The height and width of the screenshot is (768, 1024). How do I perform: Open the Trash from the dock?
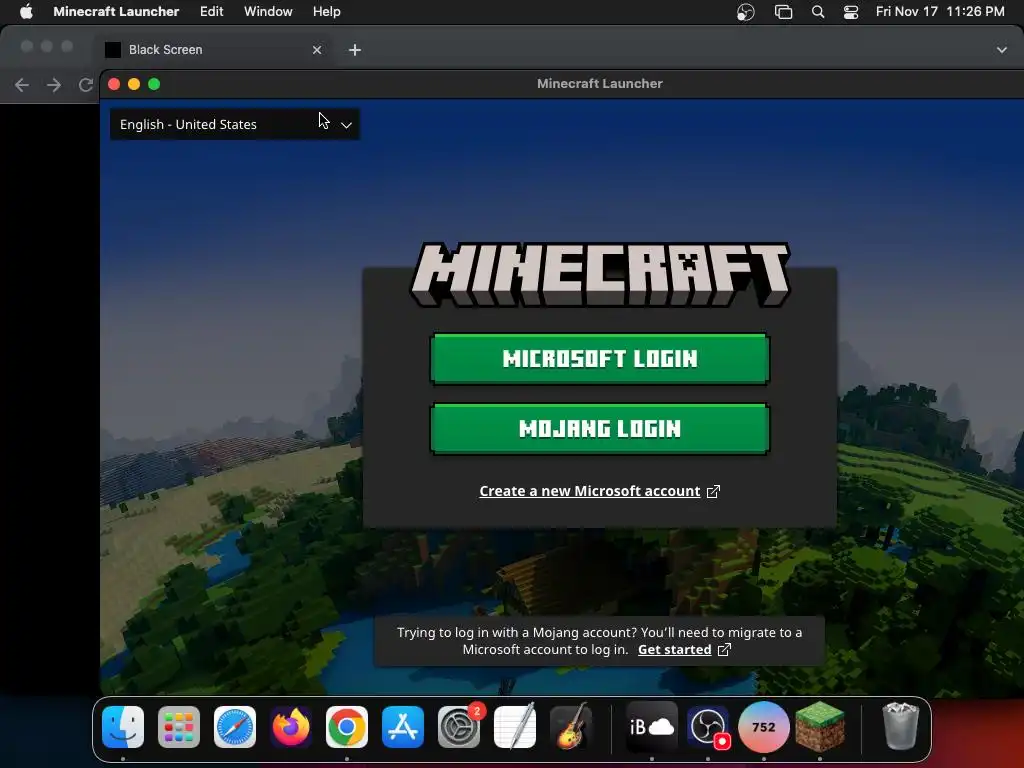click(x=901, y=727)
